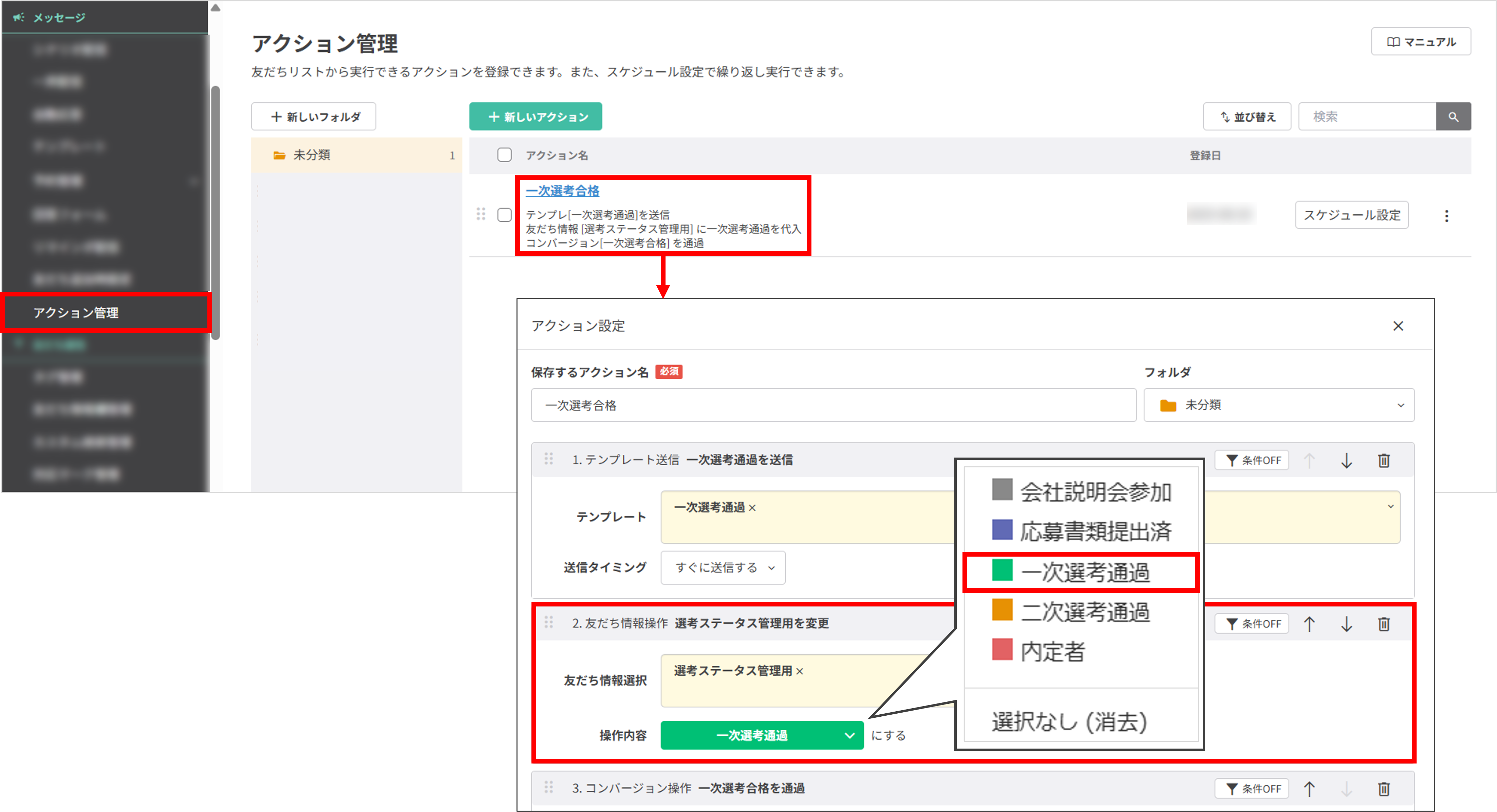
Task: Open the 一次選考合格 action link
Action: tap(563, 191)
